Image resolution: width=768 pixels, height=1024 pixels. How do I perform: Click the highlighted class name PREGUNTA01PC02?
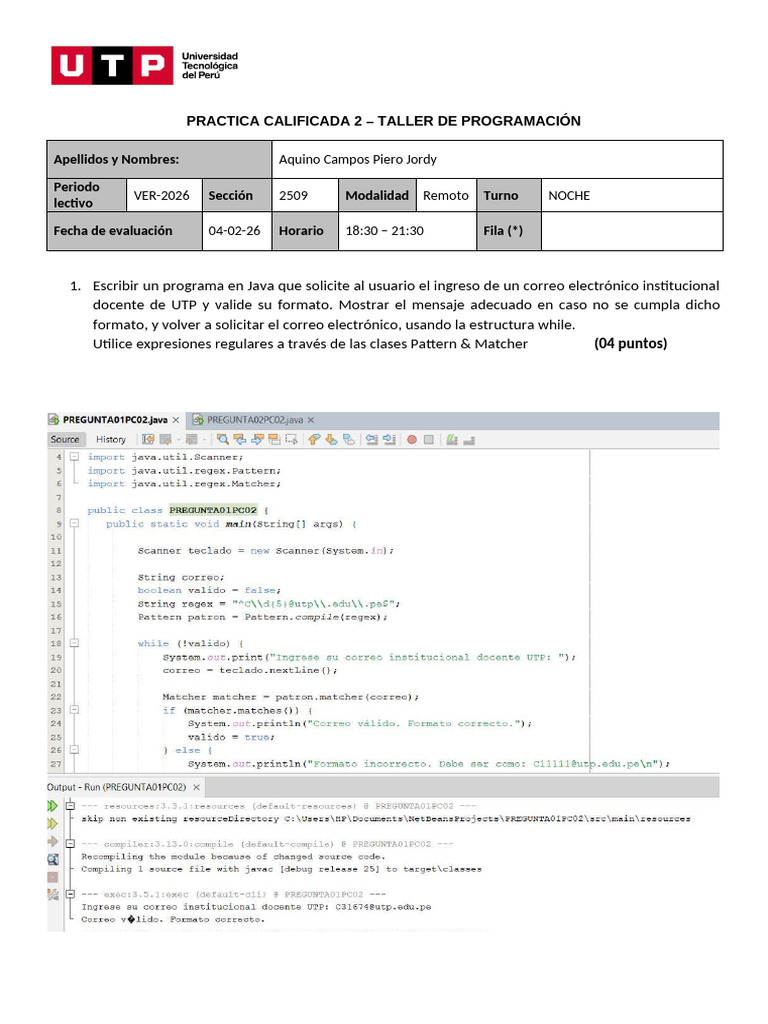click(213, 510)
